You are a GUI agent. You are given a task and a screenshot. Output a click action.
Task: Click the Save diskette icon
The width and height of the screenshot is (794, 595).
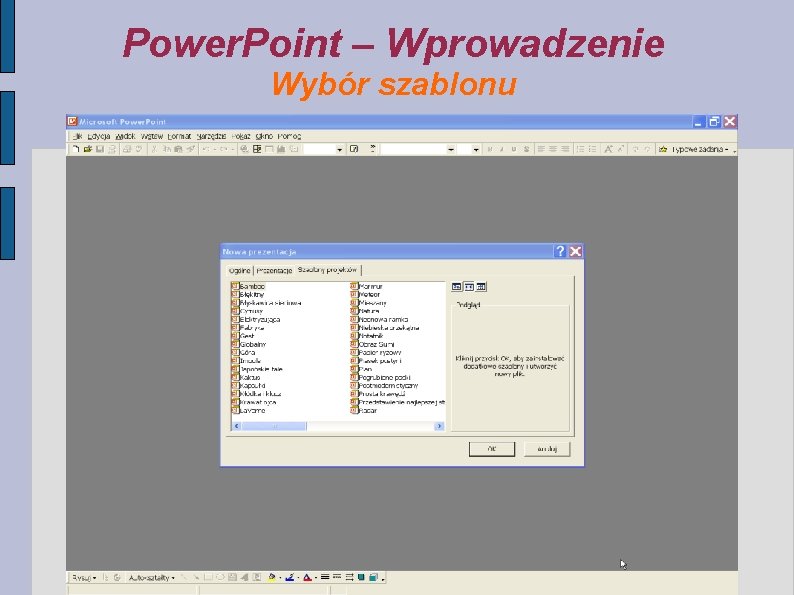click(x=100, y=149)
